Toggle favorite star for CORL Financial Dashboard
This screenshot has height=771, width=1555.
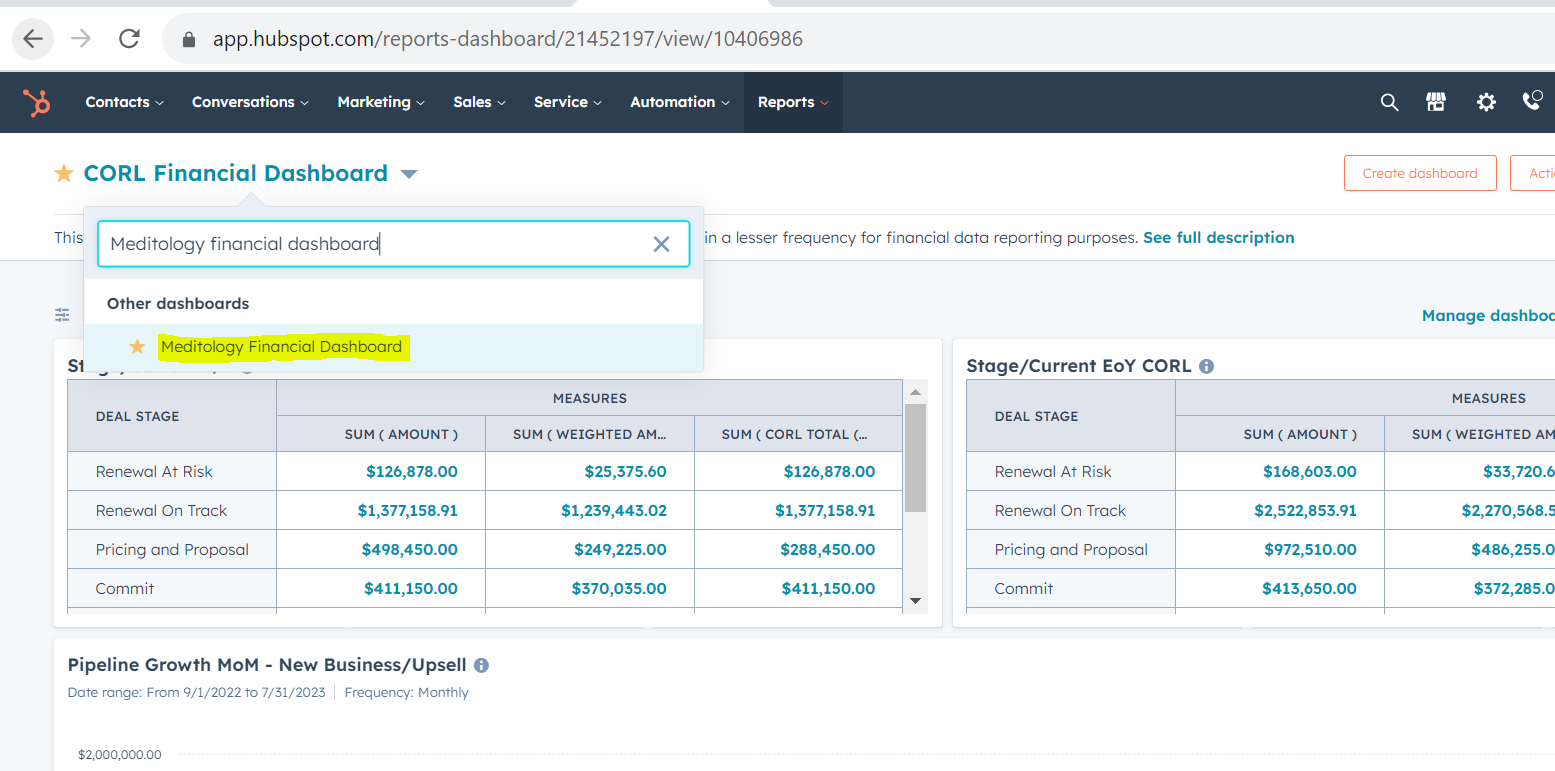pyautogui.click(x=64, y=174)
